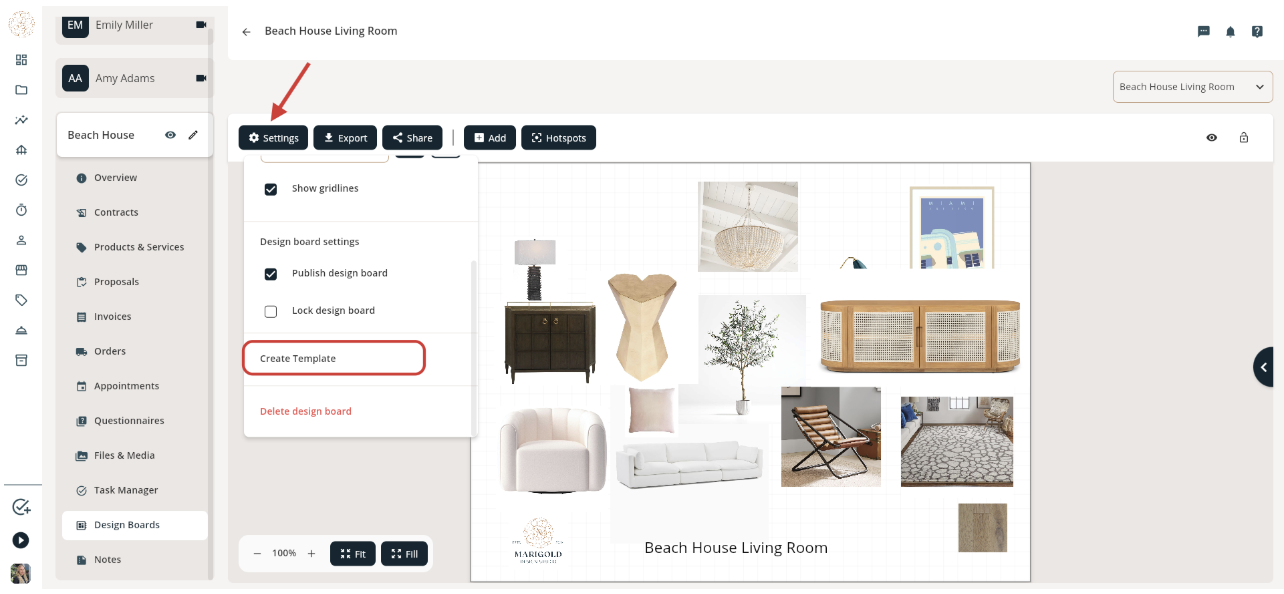Start video call with Emily Miller
Viewport: 1284px width, 594px height.
click(x=201, y=25)
